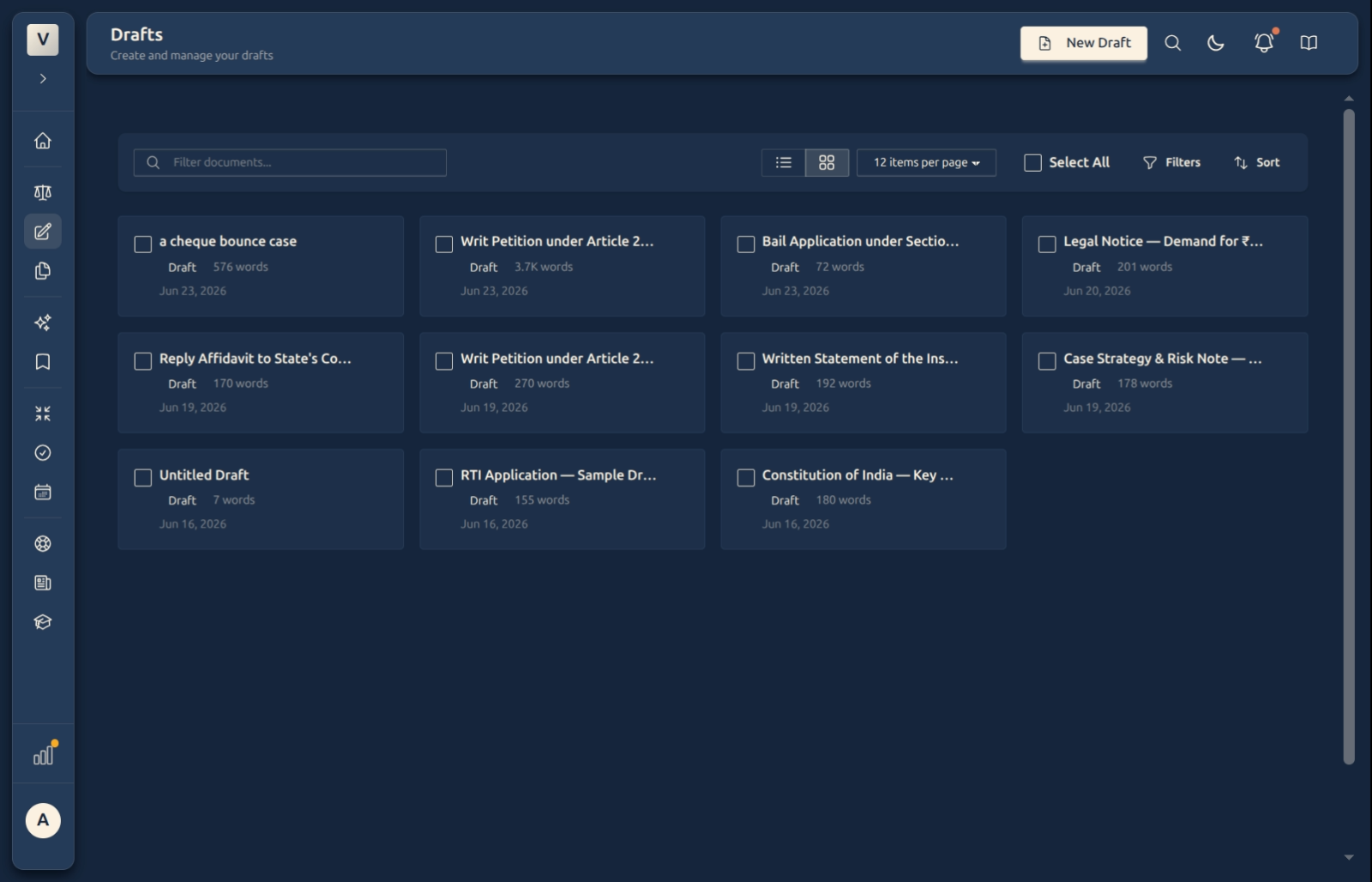Click the user avatar A
This screenshot has height=882, width=1372.
coord(43,821)
